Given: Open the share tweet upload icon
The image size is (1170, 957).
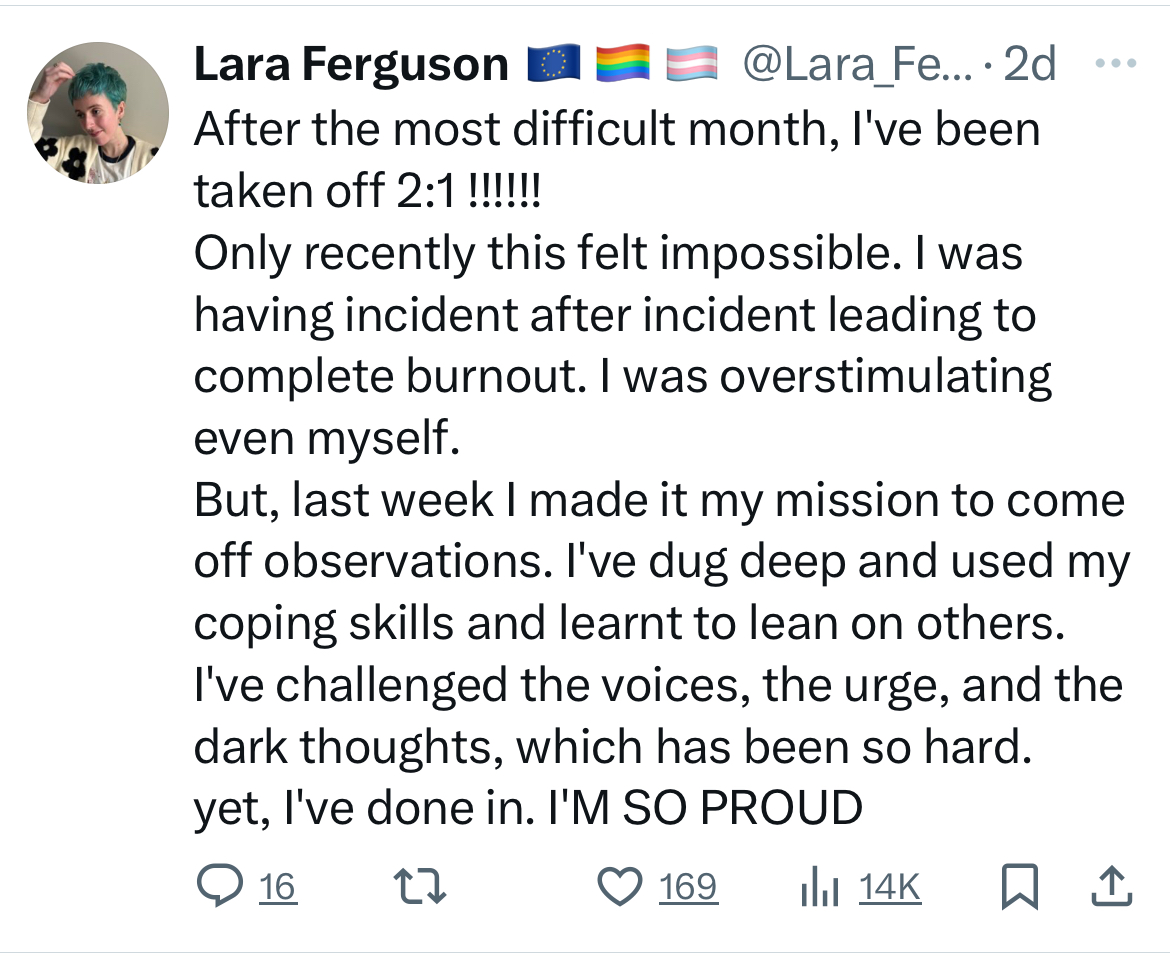Looking at the screenshot, I should pyautogui.click(x=1112, y=885).
